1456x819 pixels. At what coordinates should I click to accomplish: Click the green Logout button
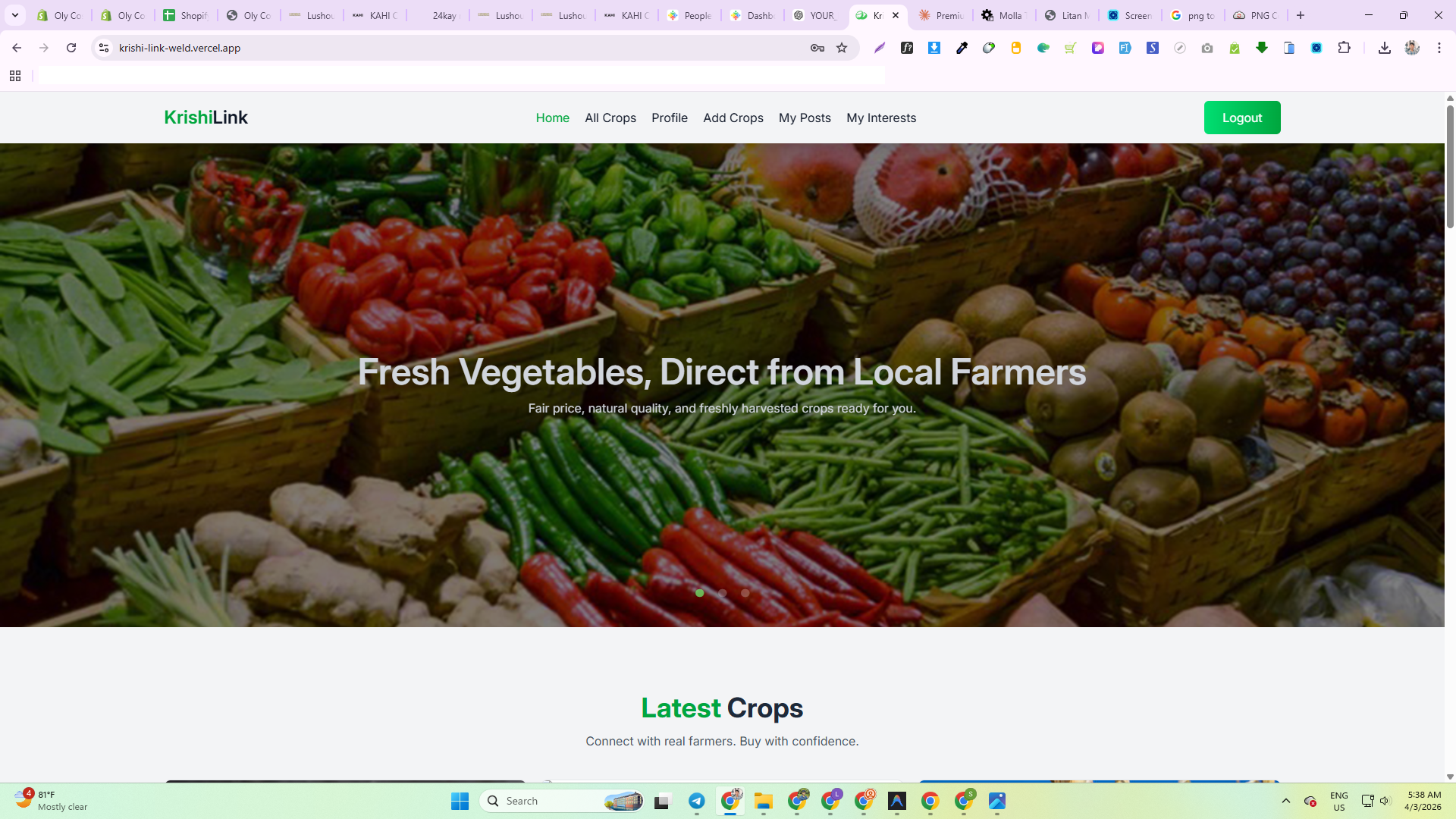coord(1241,118)
